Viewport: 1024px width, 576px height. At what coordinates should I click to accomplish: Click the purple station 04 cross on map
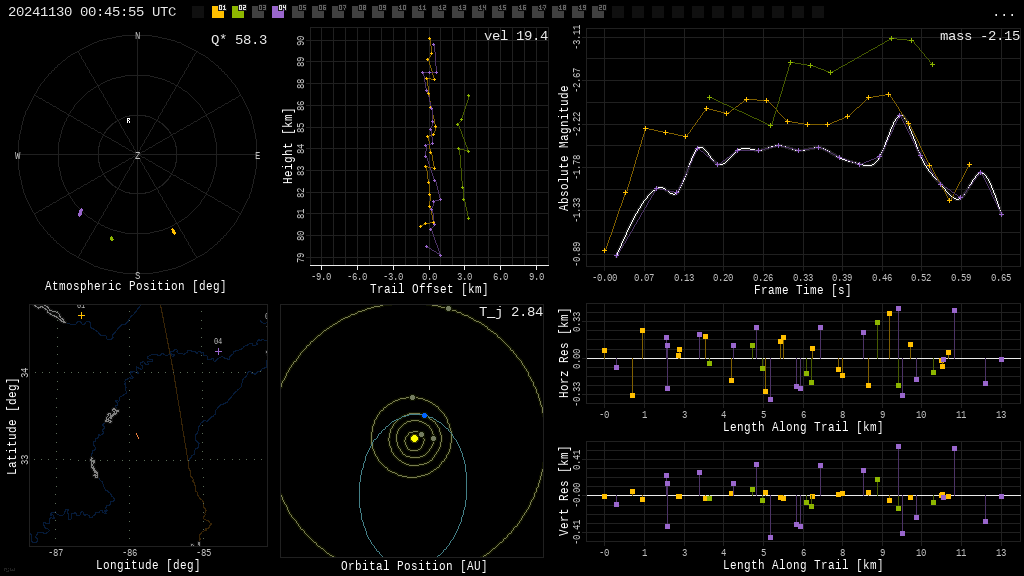pyautogui.click(x=218, y=351)
